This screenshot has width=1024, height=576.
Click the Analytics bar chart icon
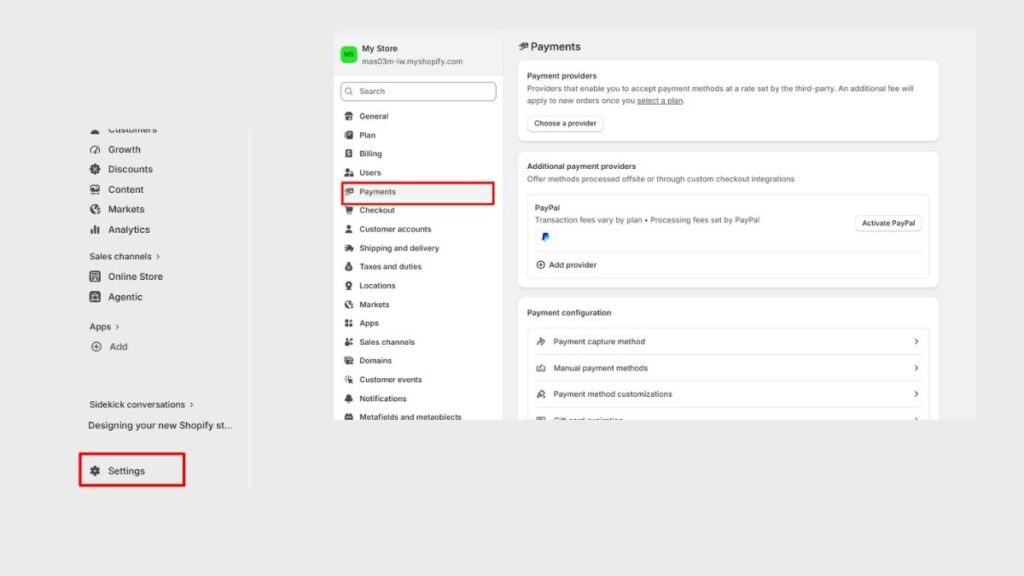[95, 229]
